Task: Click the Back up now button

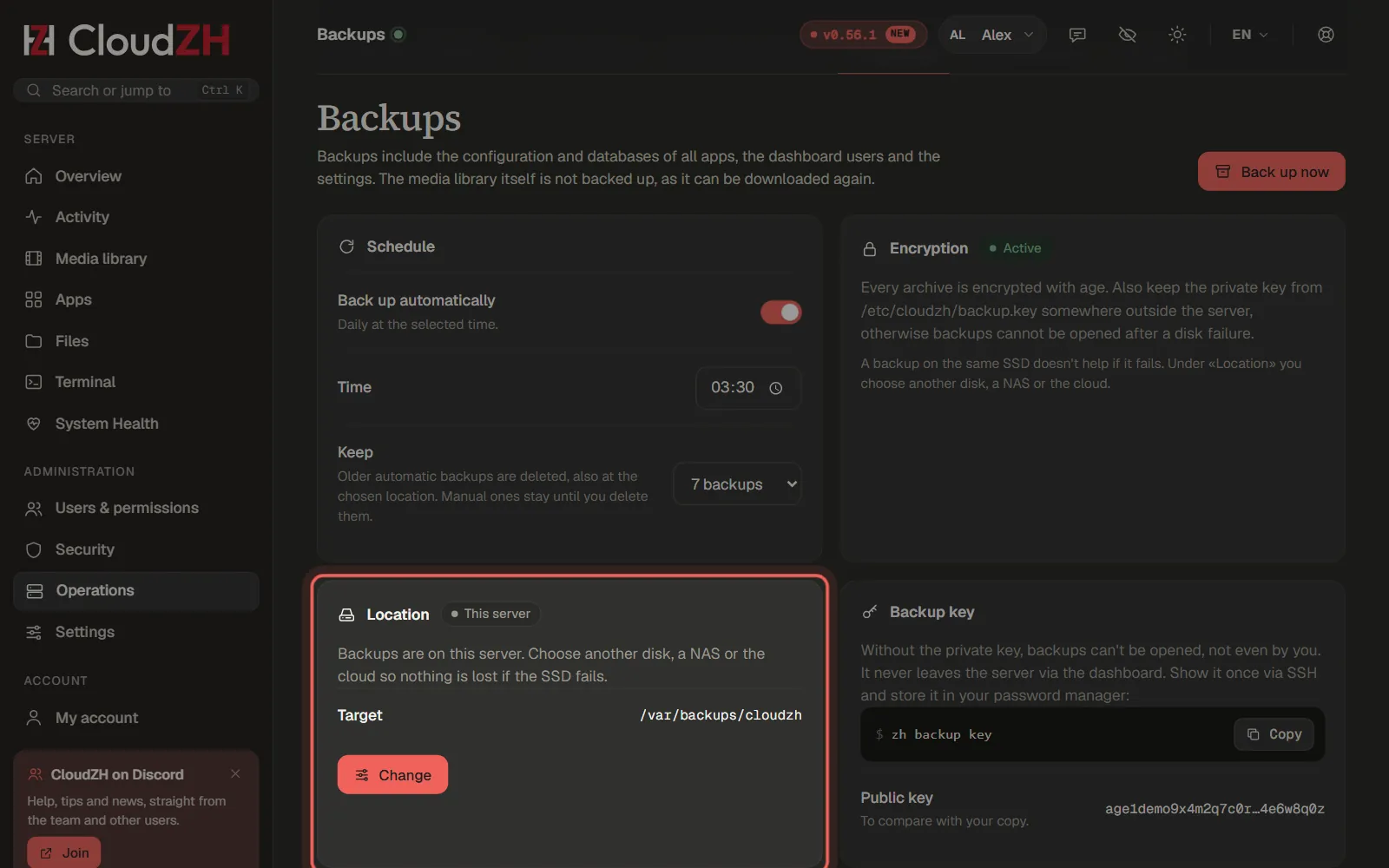Action: 1271,172
